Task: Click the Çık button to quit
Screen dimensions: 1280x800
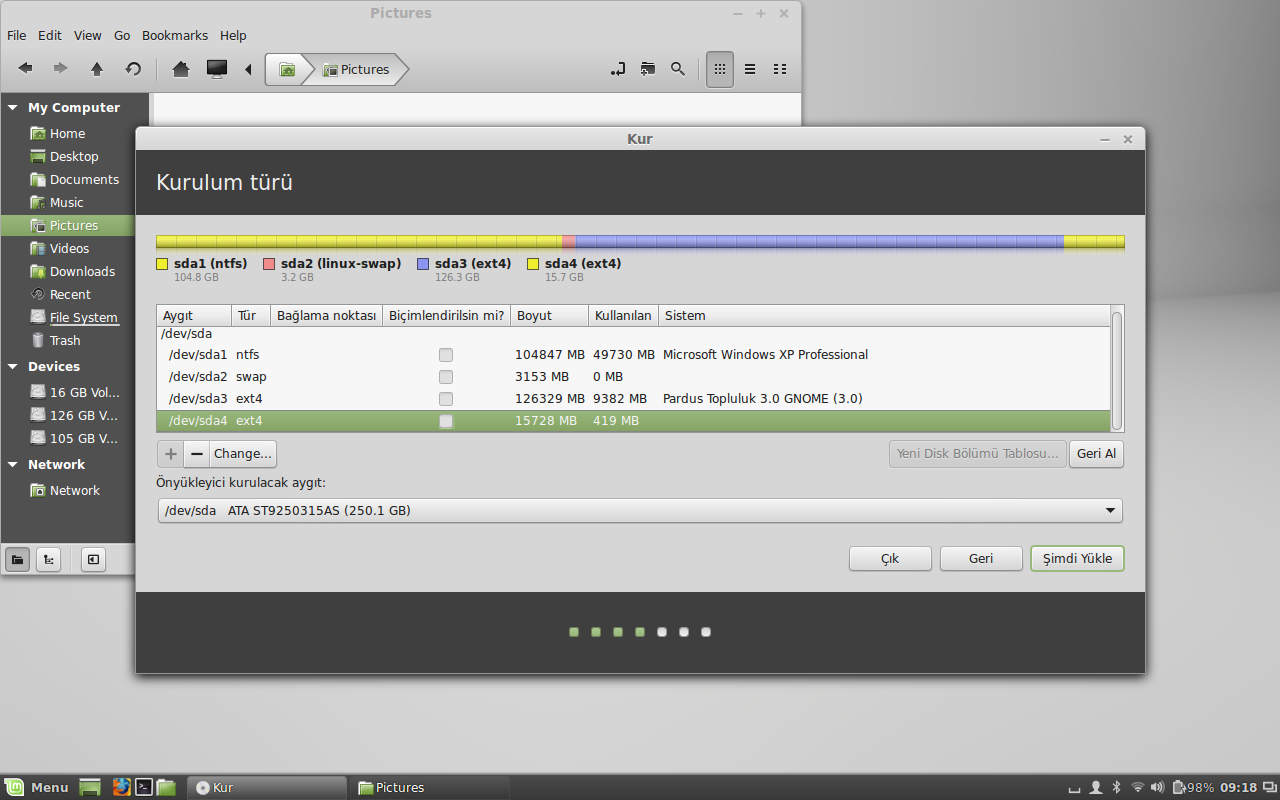Action: [890, 559]
